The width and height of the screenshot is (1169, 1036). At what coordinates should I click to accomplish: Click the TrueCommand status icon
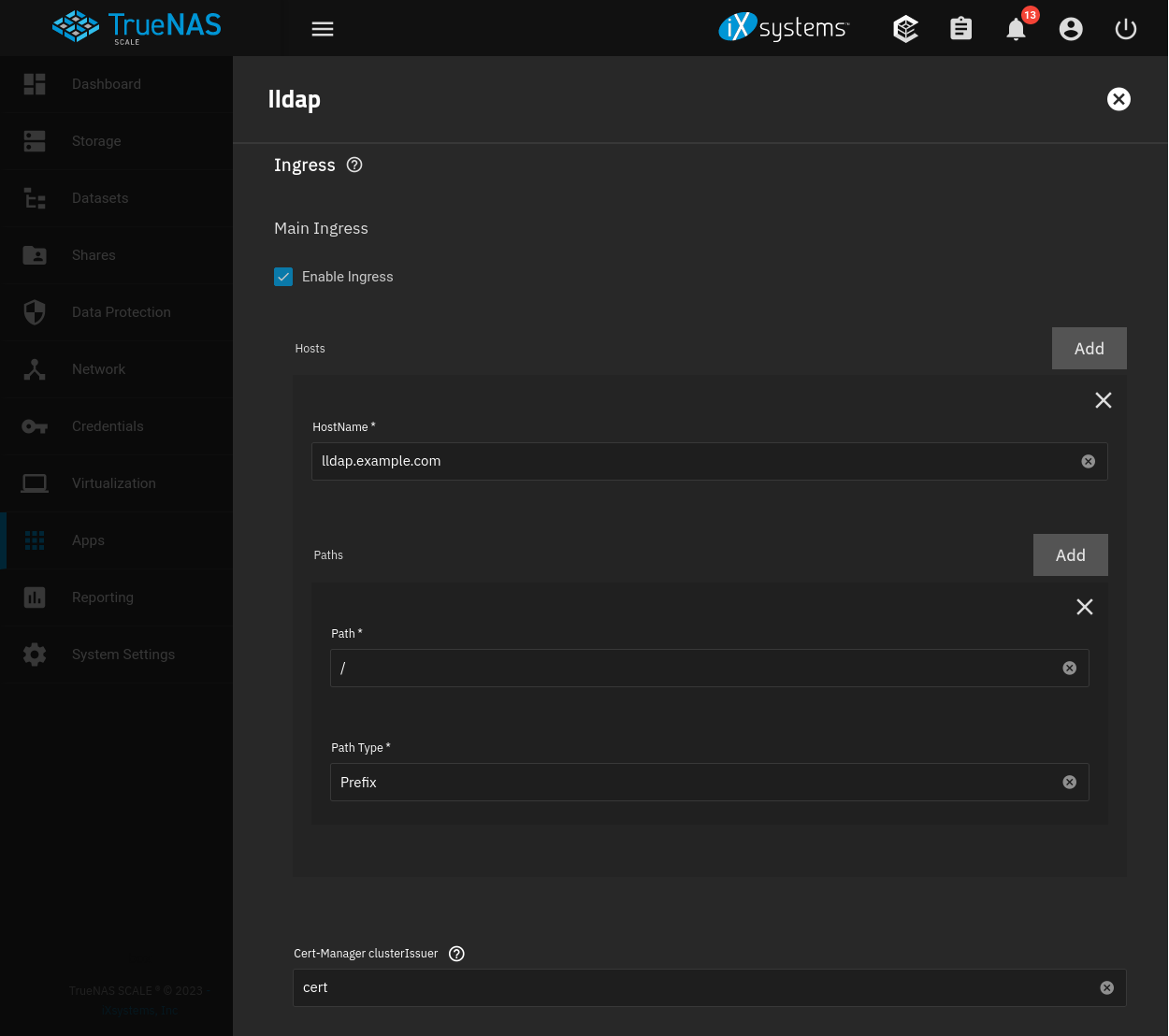click(x=905, y=29)
